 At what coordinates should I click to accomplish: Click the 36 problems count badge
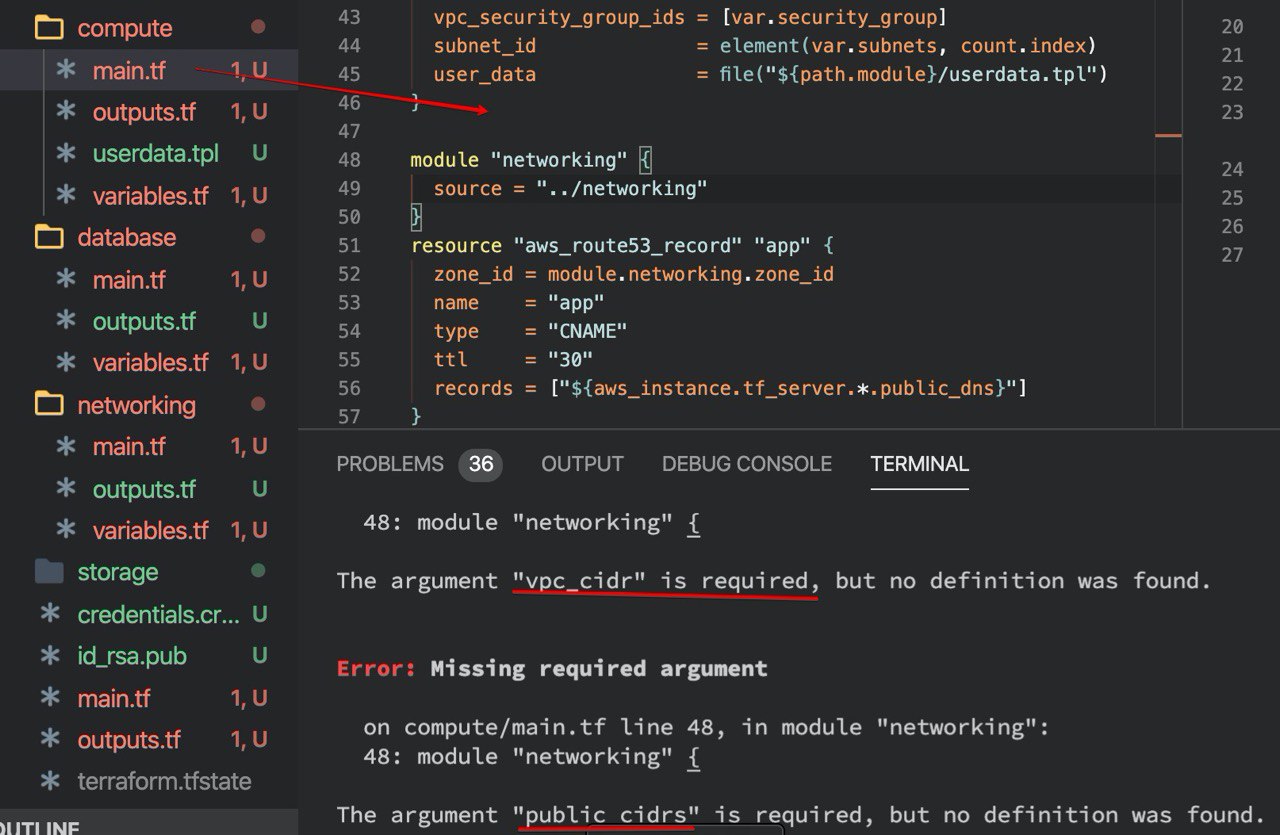pyautogui.click(x=481, y=464)
